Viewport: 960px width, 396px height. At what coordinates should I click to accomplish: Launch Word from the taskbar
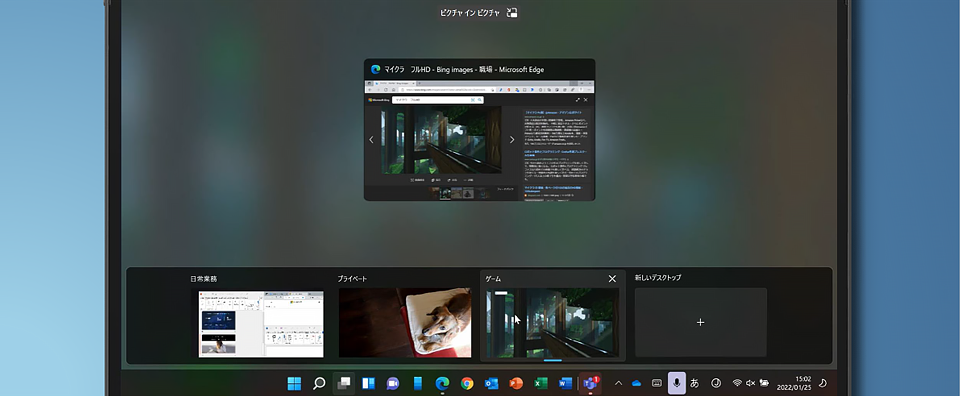pyautogui.click(x=565, y=384)
